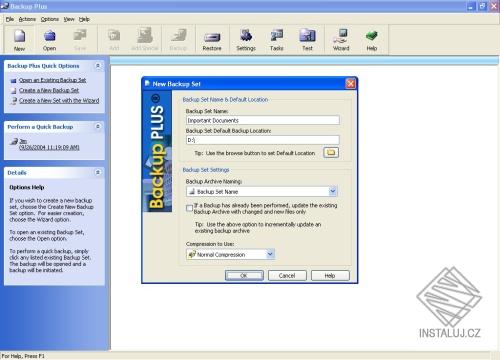
Task: Close the New Backup Set dialog
Action: coord(351,84)
